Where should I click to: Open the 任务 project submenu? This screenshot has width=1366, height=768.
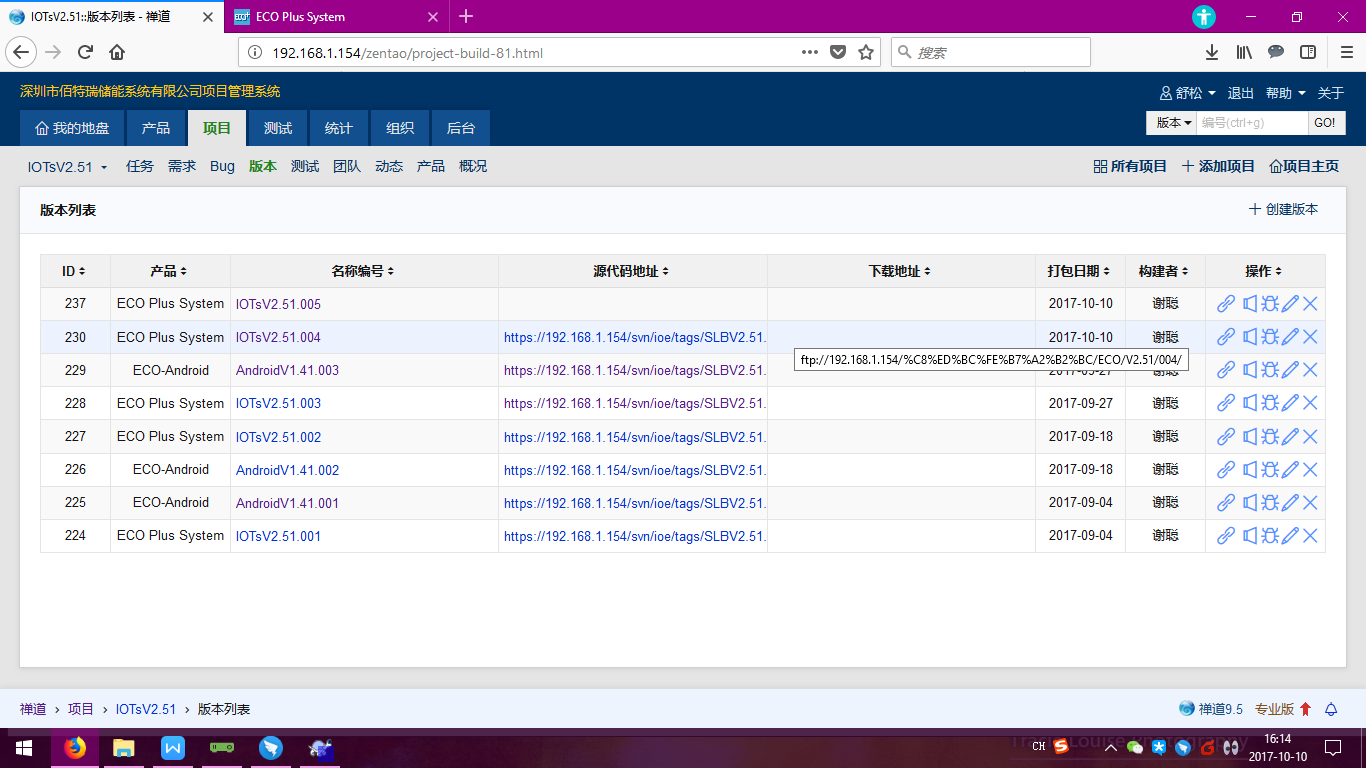(x=140, y=167)
